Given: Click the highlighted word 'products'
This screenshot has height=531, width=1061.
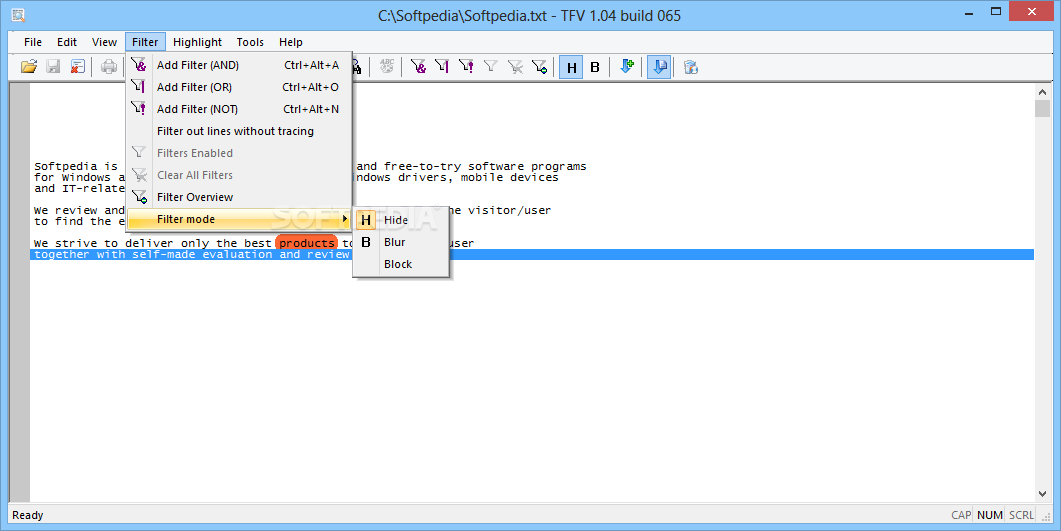Looking at the screenshot, I should click(x=307, y=243).
